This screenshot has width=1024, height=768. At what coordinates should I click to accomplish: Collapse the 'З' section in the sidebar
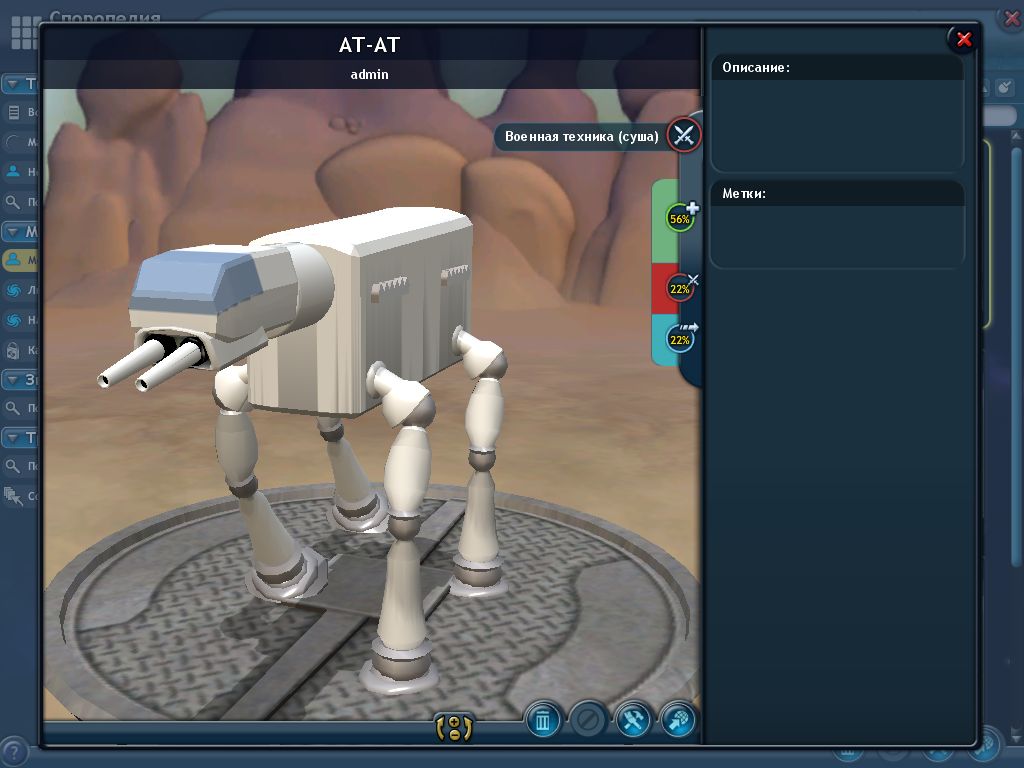[x=13, y=379]
